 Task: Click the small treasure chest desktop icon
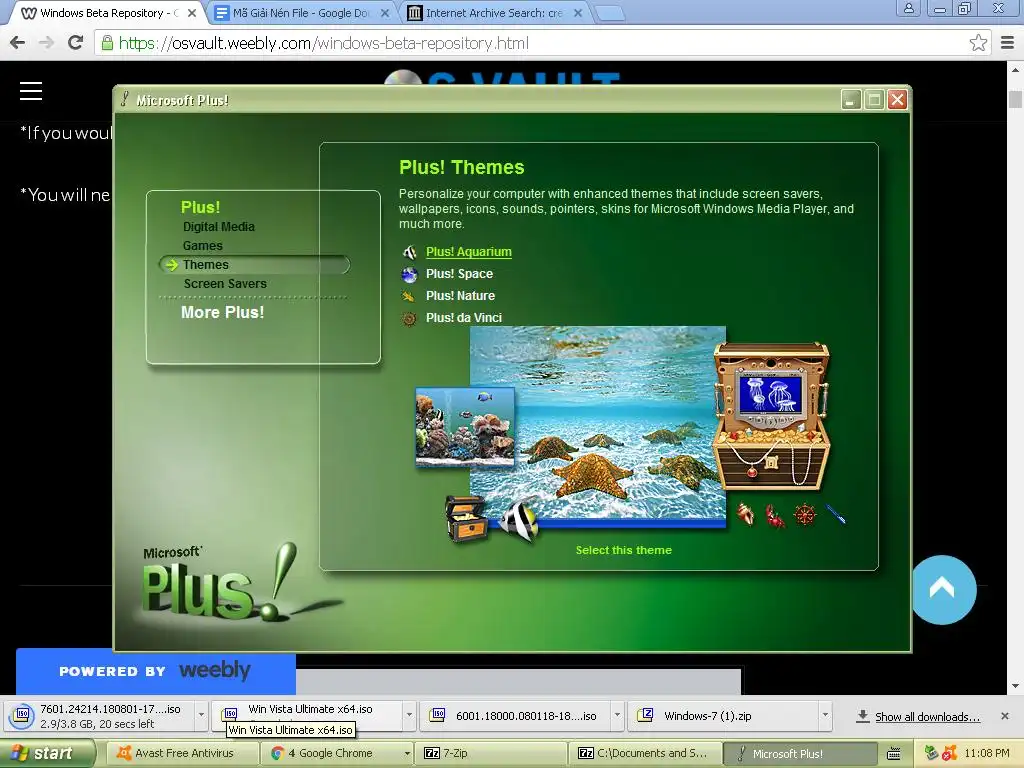click(466, 518)
